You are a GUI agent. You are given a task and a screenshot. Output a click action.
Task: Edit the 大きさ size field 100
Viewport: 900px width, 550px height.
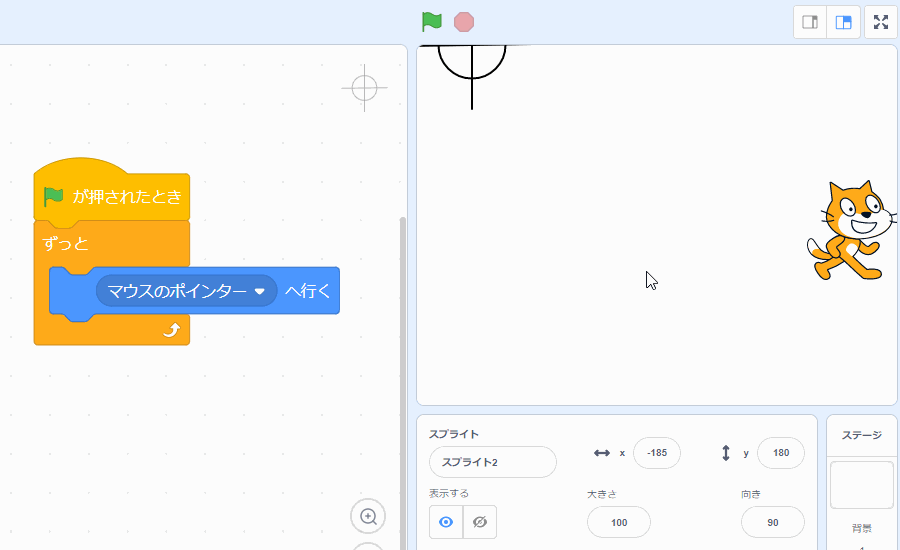click(619, 522)
